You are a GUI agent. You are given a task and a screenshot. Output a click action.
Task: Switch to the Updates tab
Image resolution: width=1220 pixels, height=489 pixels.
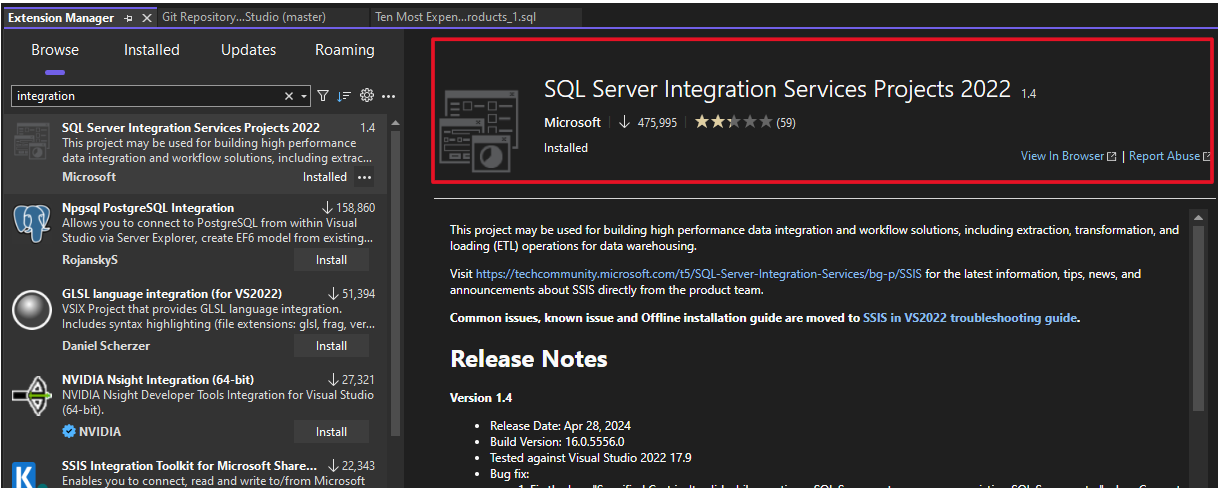click(x=248, y=50)
